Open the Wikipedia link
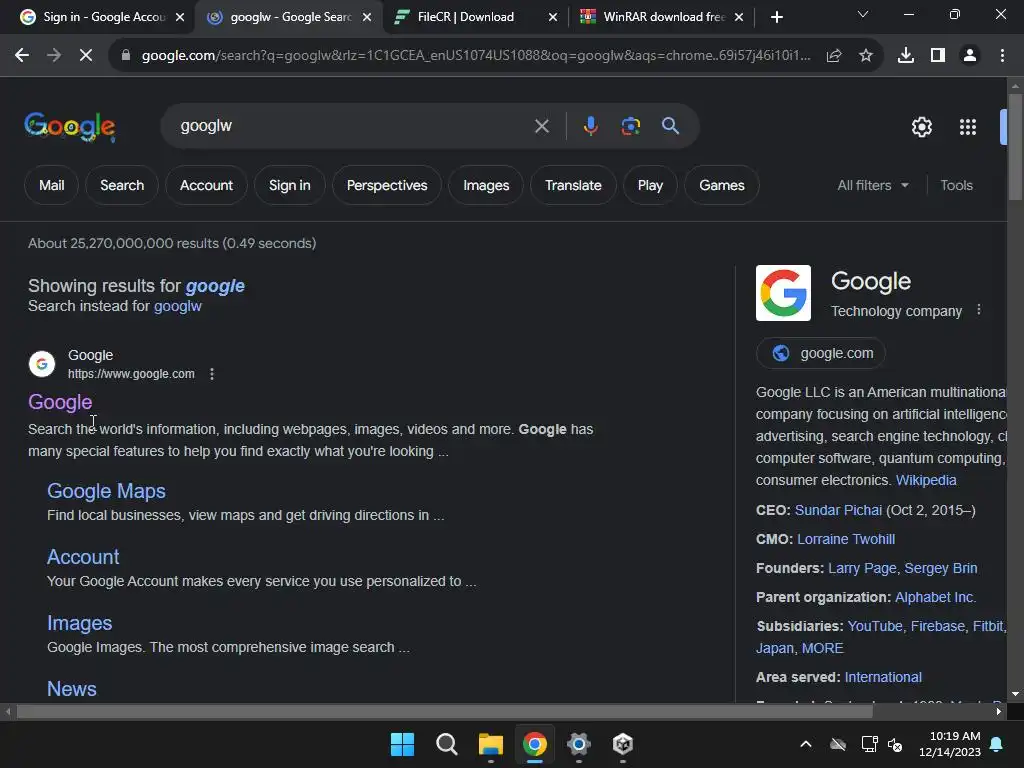 (x=925, y=480)
